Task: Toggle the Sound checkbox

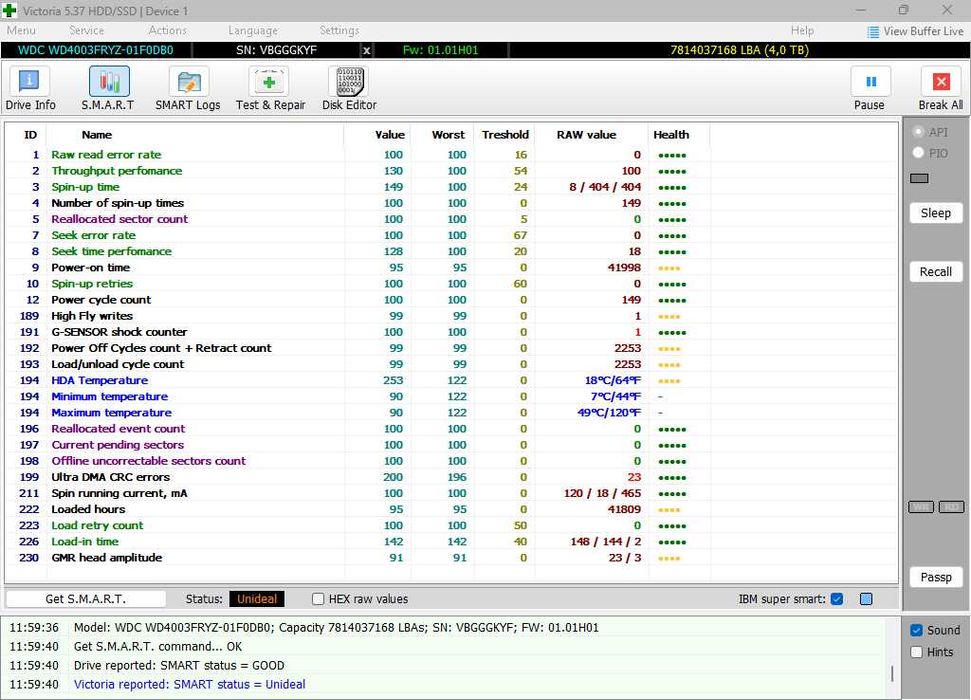Action: pos(917,631)
